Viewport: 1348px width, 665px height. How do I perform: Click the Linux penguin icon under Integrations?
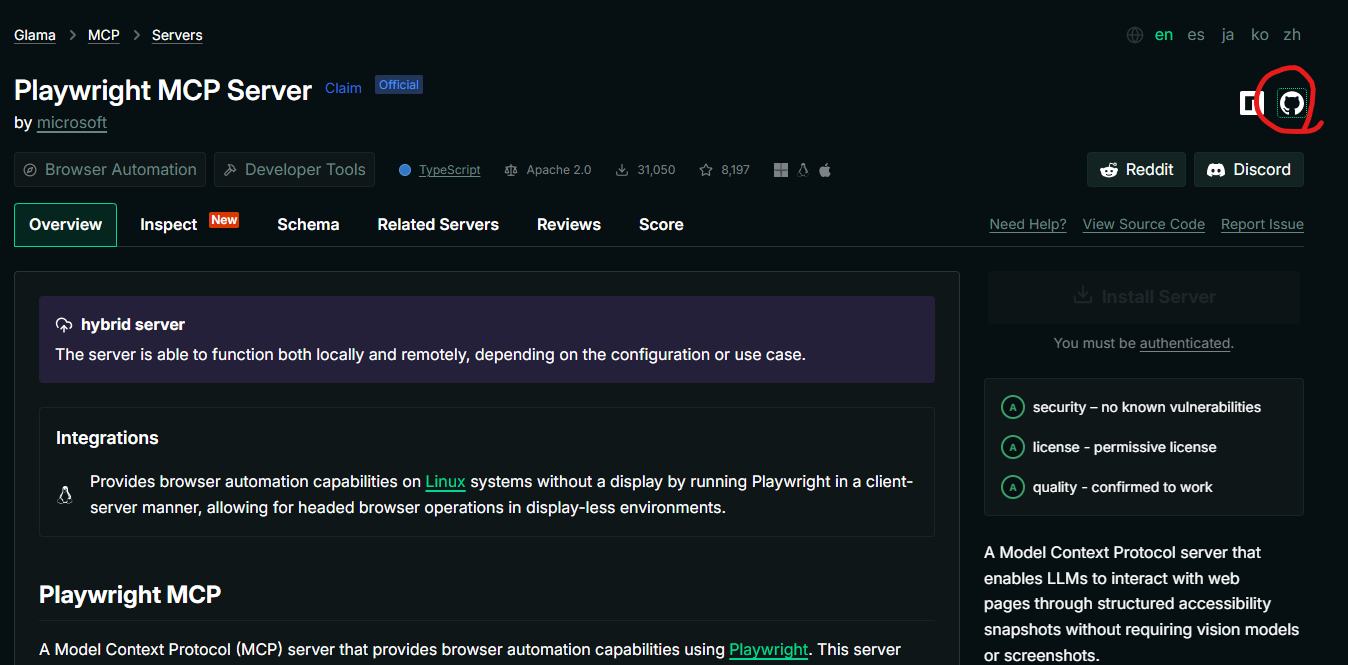65,494
